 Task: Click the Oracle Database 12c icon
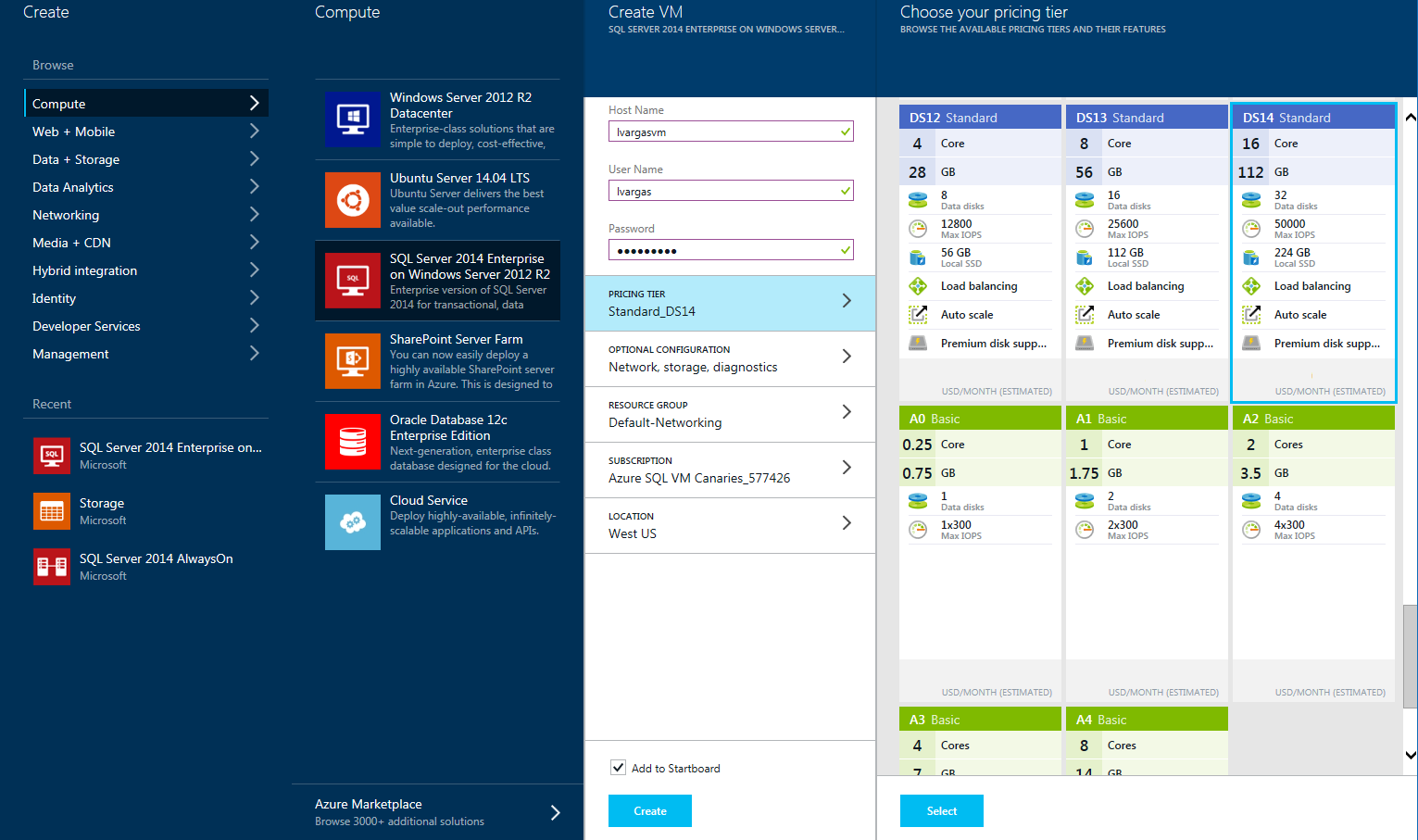pyautogui.click(x=352, y=442)
